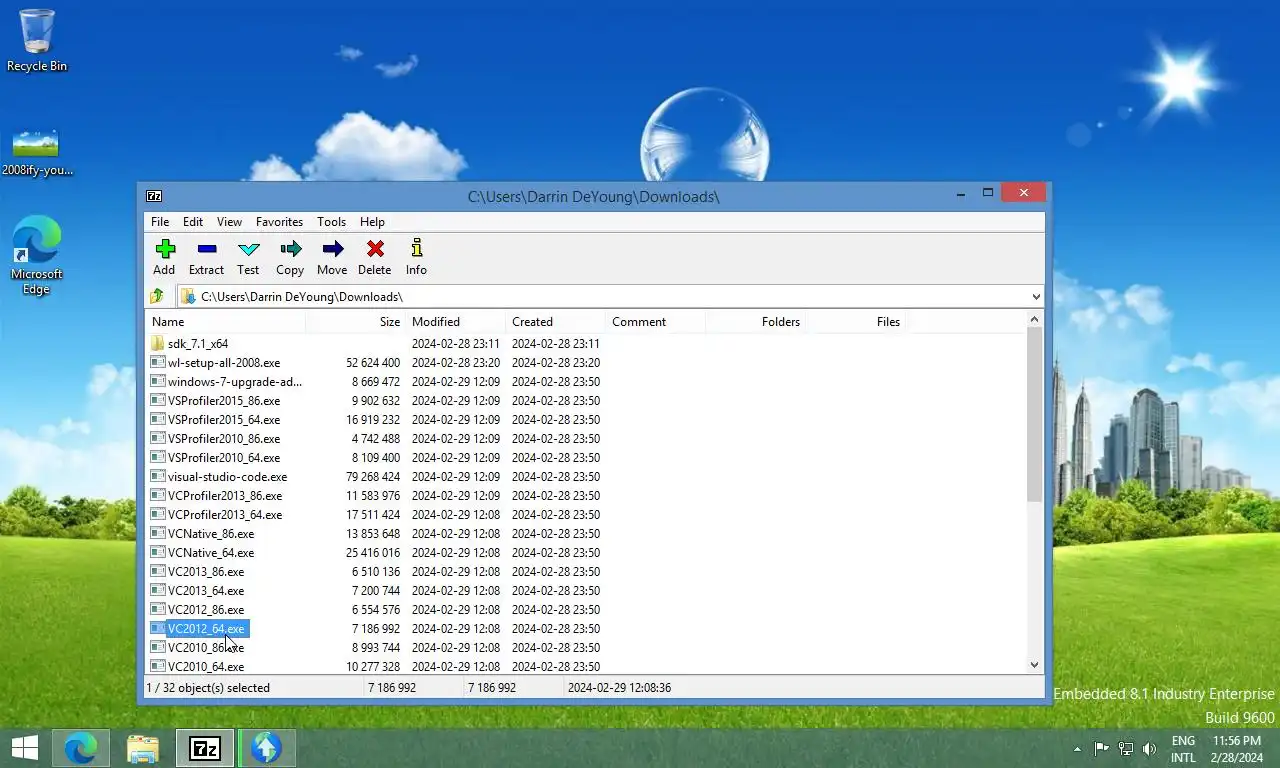Select VSProfiler2015_64.exe in the list
This screenshot has height=768, width=1280.
click(224, 419)
